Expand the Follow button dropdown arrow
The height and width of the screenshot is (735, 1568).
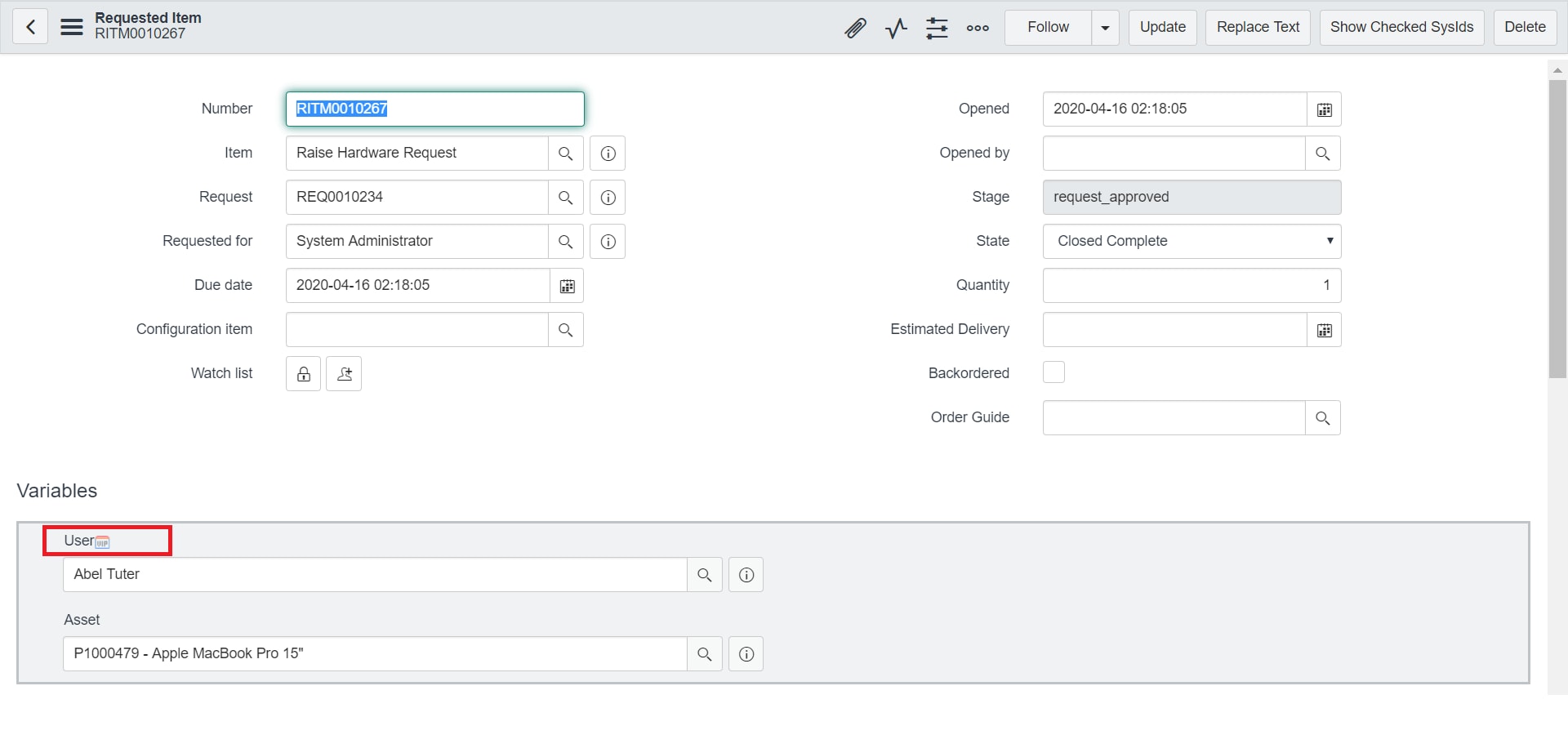(x=1105, y=27)
